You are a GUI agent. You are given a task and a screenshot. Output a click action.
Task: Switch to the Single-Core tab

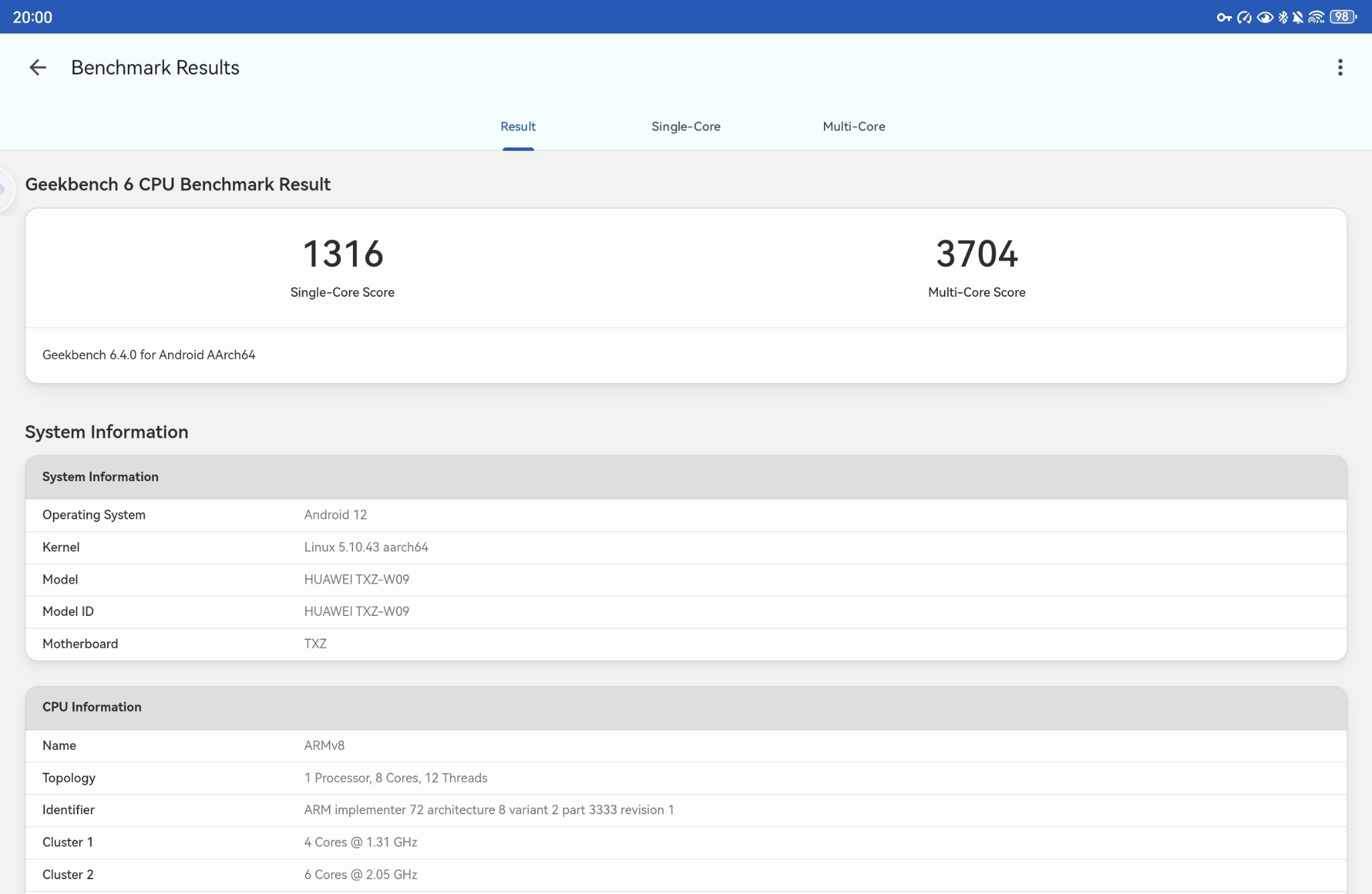[x=685, y=127]
